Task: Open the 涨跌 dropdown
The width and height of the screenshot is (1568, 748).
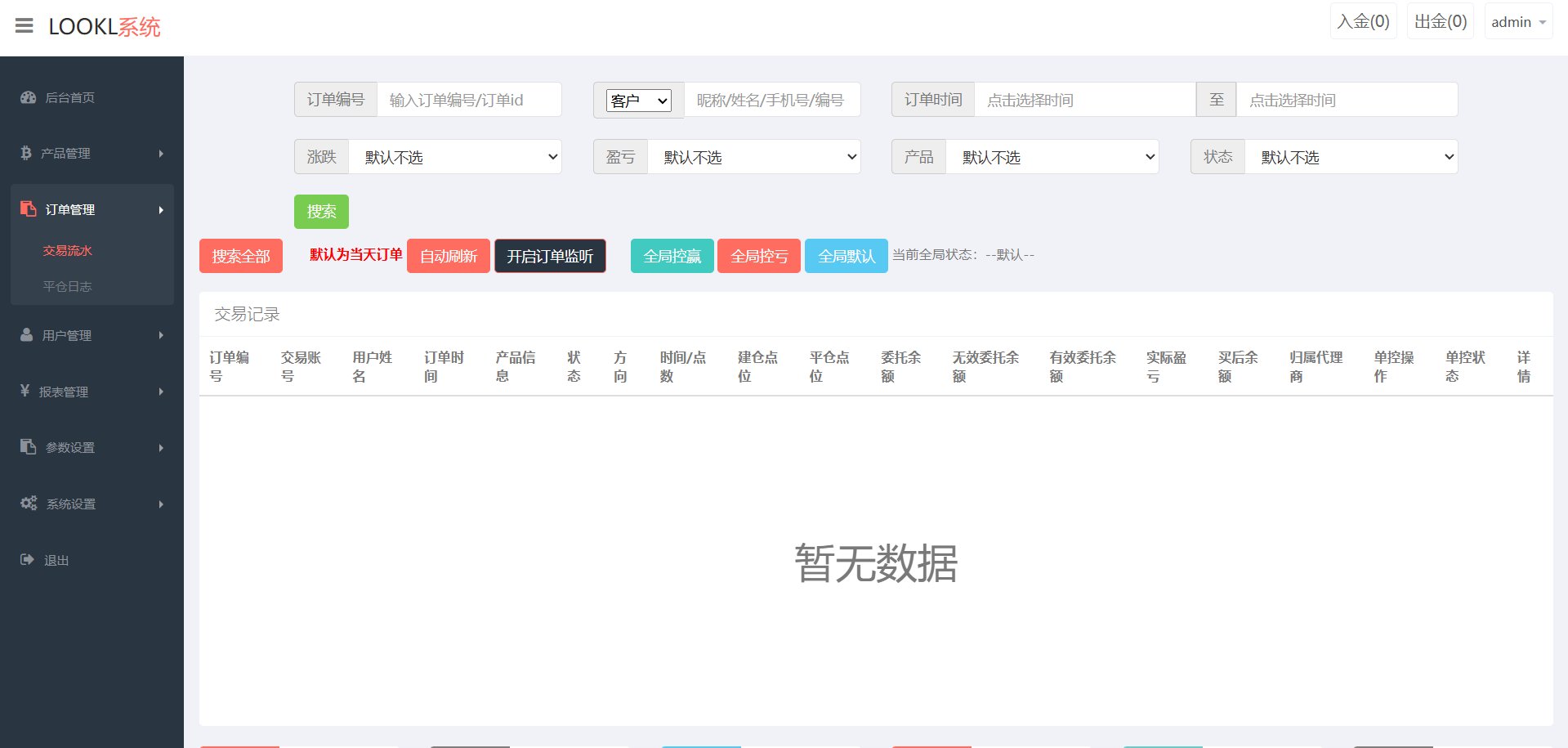Action: [x=455, y=157]
